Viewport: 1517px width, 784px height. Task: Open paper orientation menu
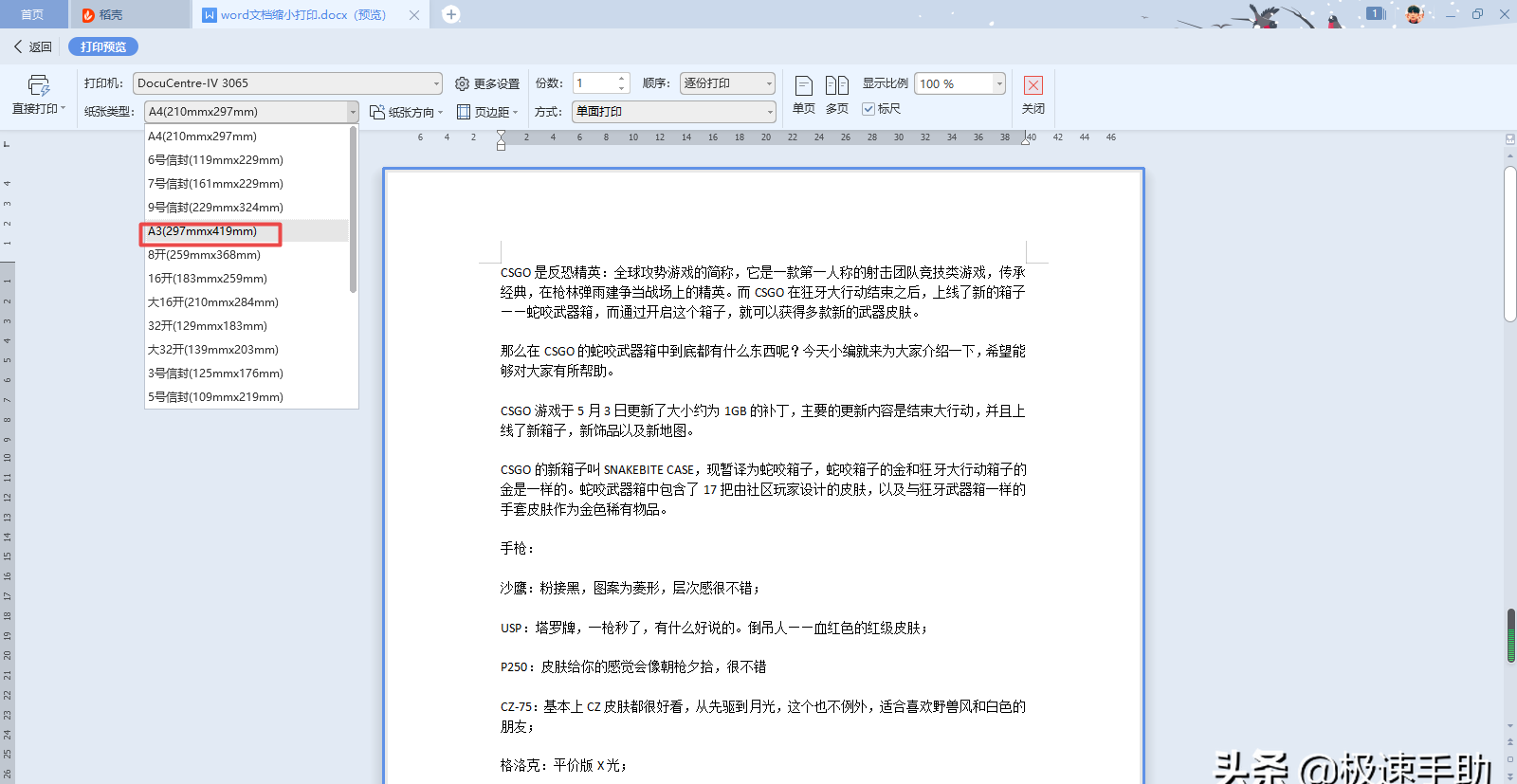406,112
